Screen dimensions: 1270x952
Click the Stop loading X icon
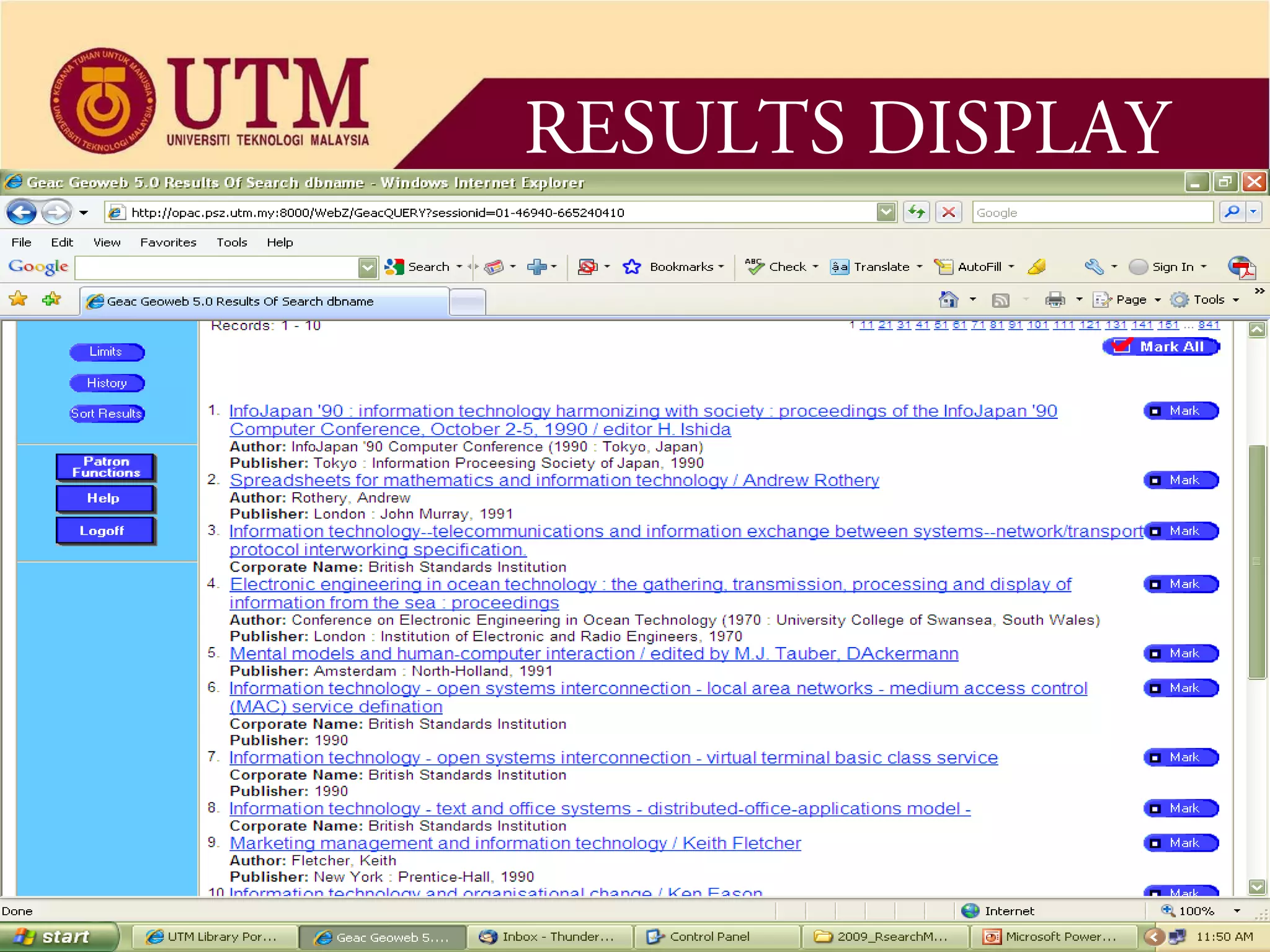coord(948,213)
